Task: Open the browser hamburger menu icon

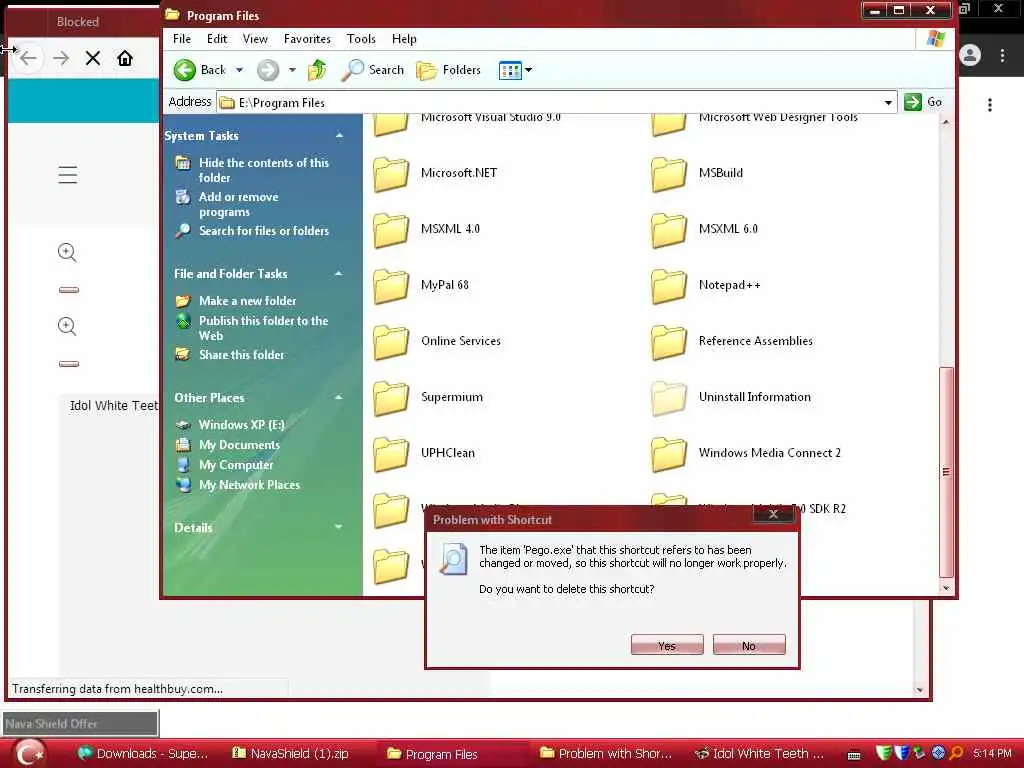Action: click(67, 174)
